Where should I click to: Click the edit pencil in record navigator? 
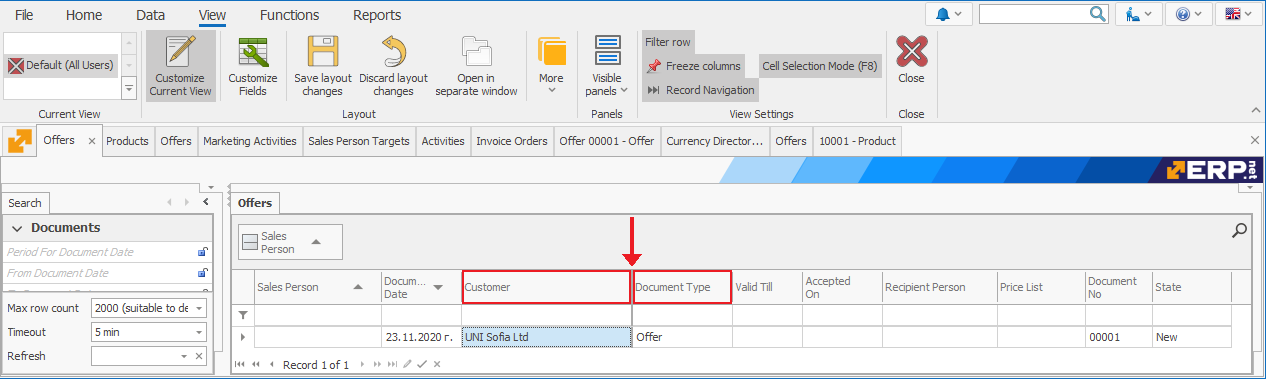[x=408, y=365]
